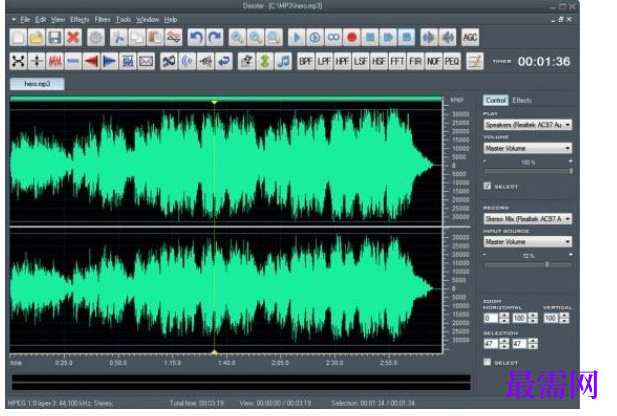The image size is (617, 416).
Task: Adjust the 72% record input slider handle
Action: point(547,264)
